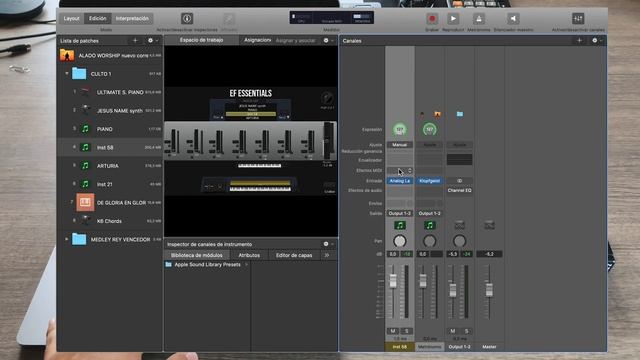
Task: Click the Inst 58 Expresión knob
Action: click(400, 130)
